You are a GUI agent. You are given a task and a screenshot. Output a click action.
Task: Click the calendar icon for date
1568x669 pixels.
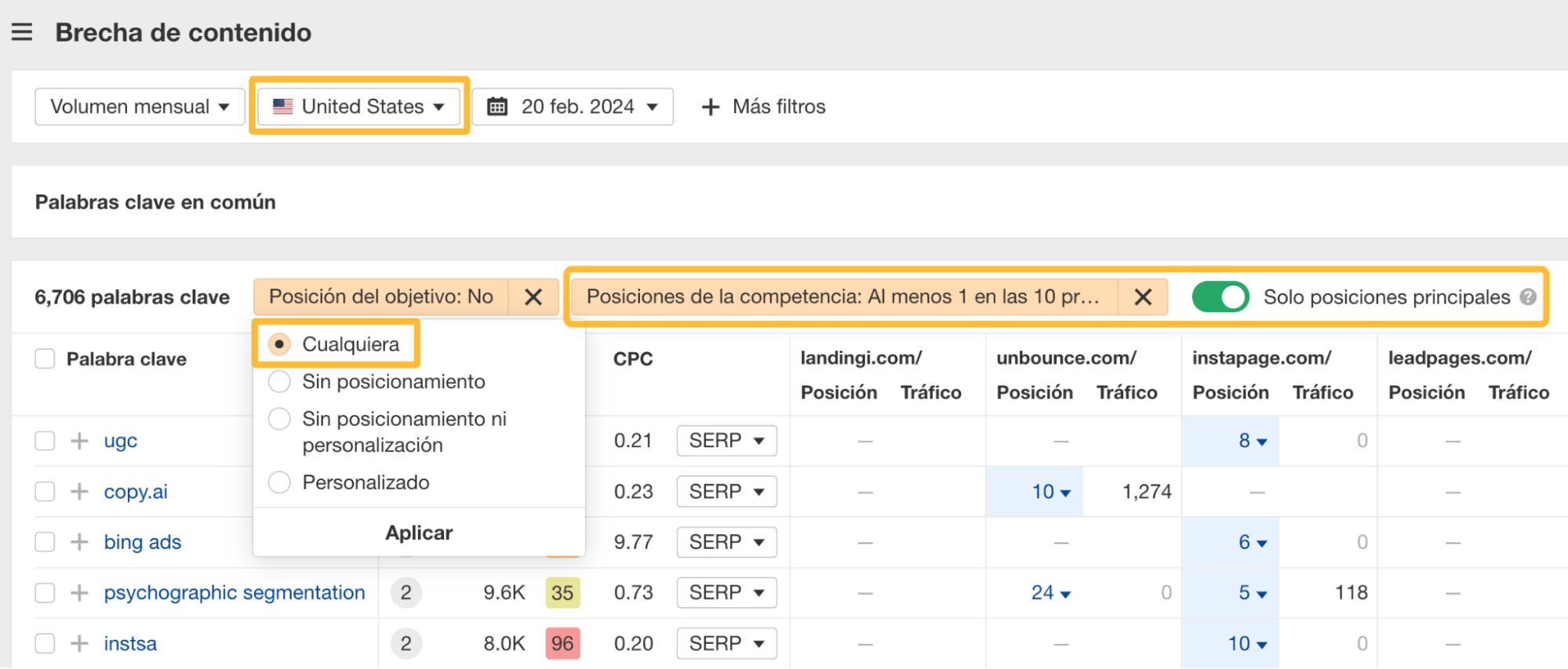[x=497, y=107]
